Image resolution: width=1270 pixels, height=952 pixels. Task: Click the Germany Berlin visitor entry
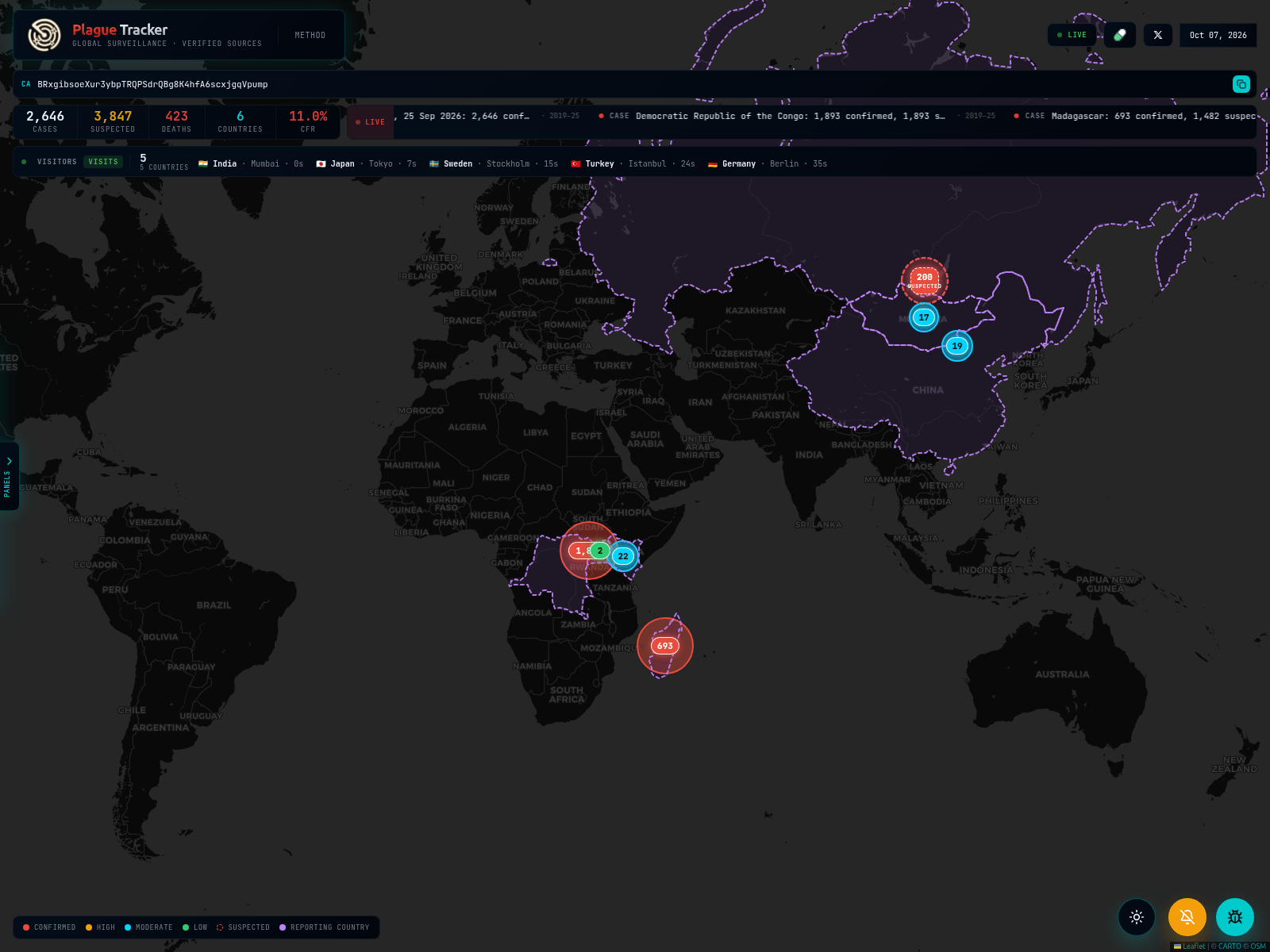click(768, 163)
